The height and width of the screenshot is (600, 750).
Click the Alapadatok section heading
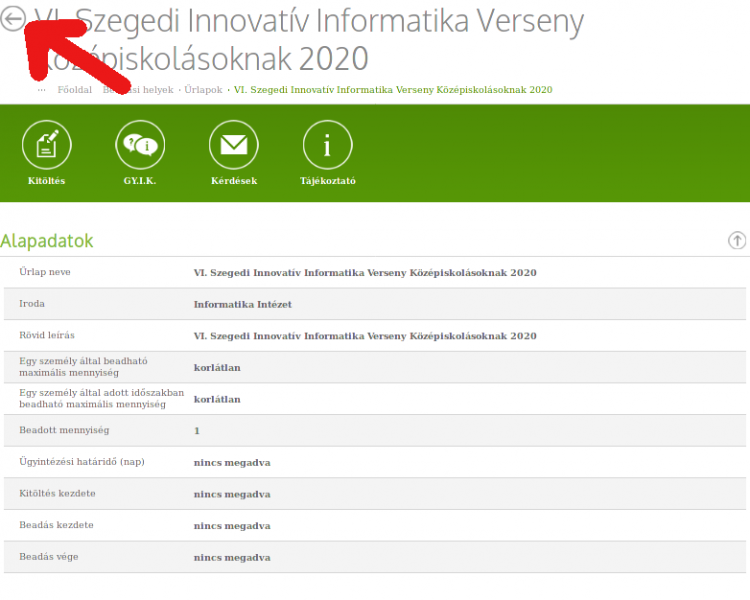click(x=47, y=241)
